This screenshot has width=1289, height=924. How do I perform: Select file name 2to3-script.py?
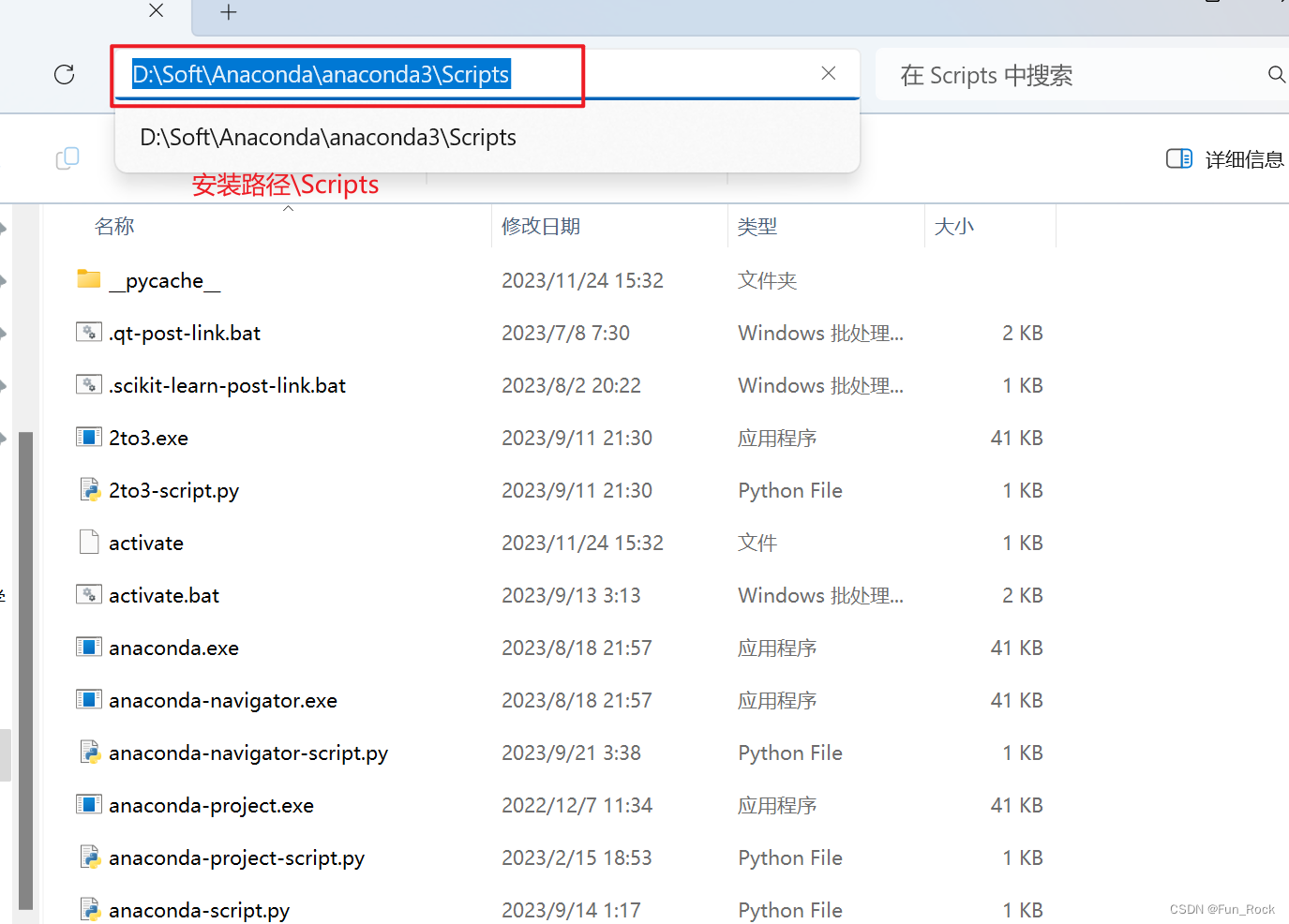click(x=174, y=490)
